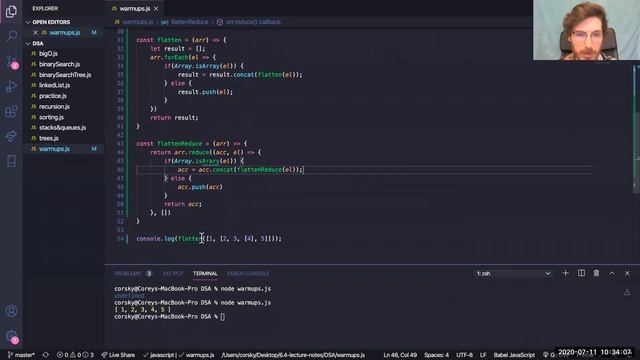Open the Manage gear icon
Screen dimensions: 640x360
click(11, 336)
